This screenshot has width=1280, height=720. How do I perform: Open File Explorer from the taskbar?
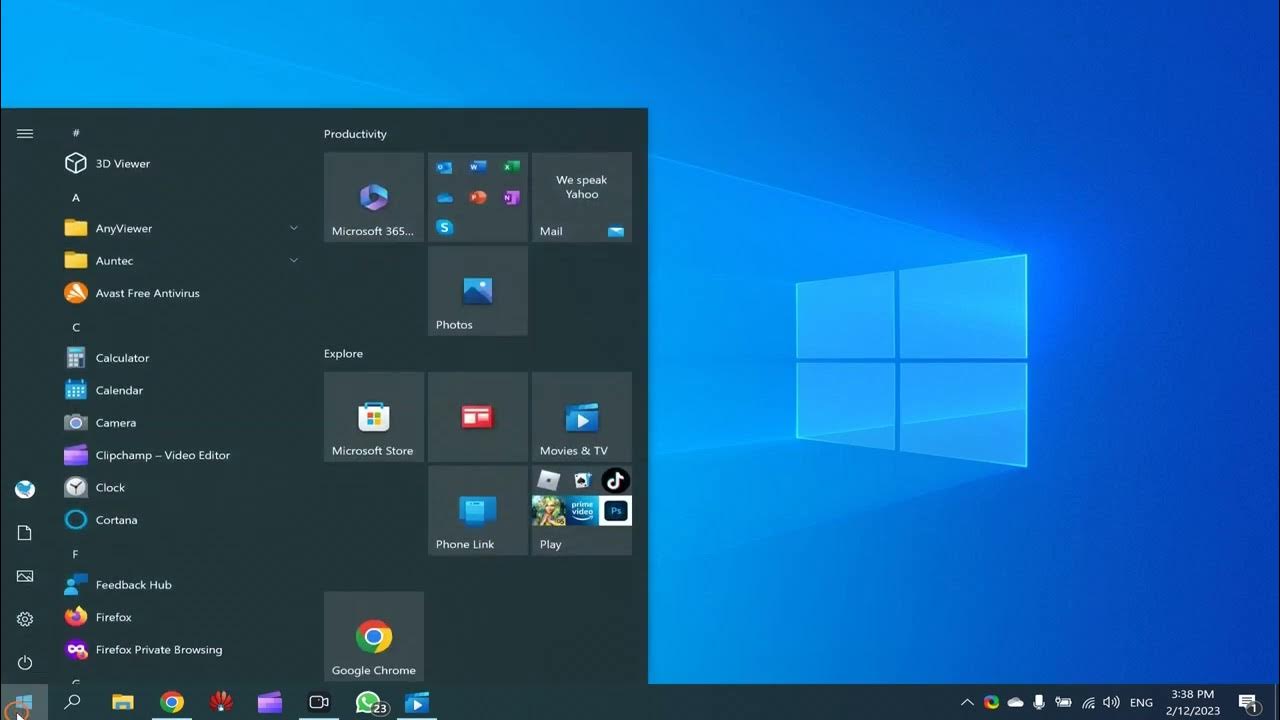pos(123,703)
